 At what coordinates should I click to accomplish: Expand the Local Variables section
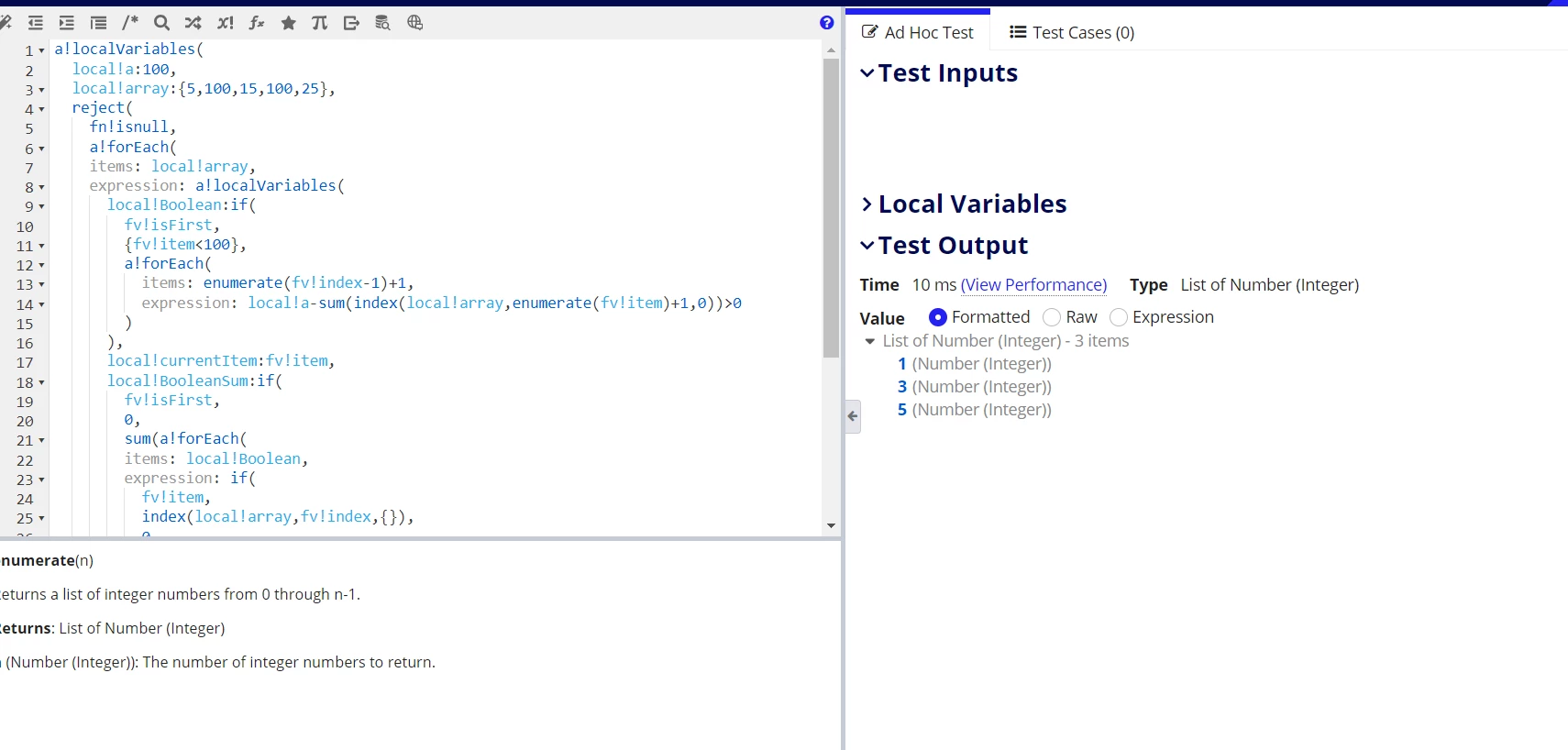(867, 204)
